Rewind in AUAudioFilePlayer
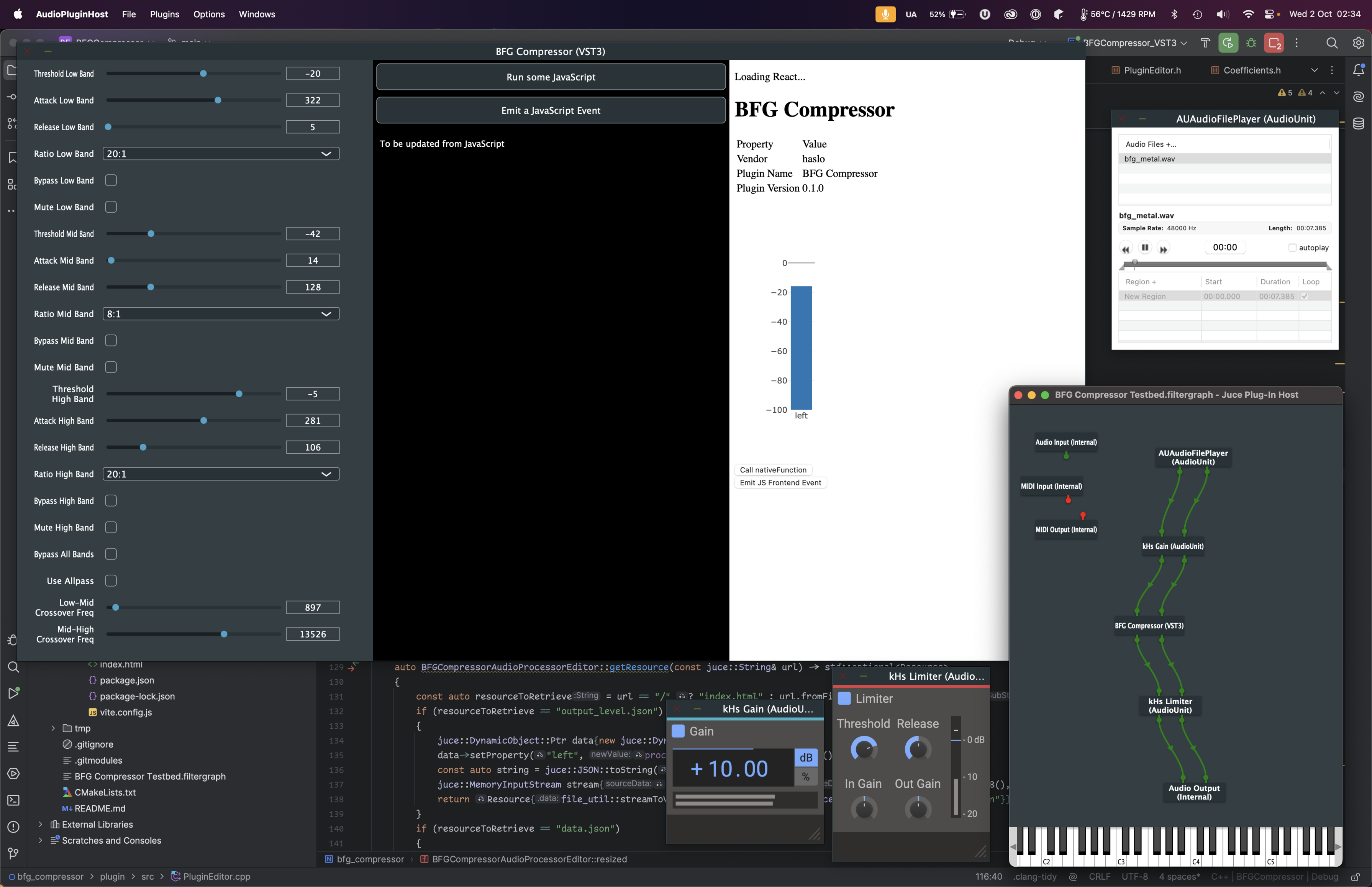This screenshot has height=887, width=1372. (1126, 249)
